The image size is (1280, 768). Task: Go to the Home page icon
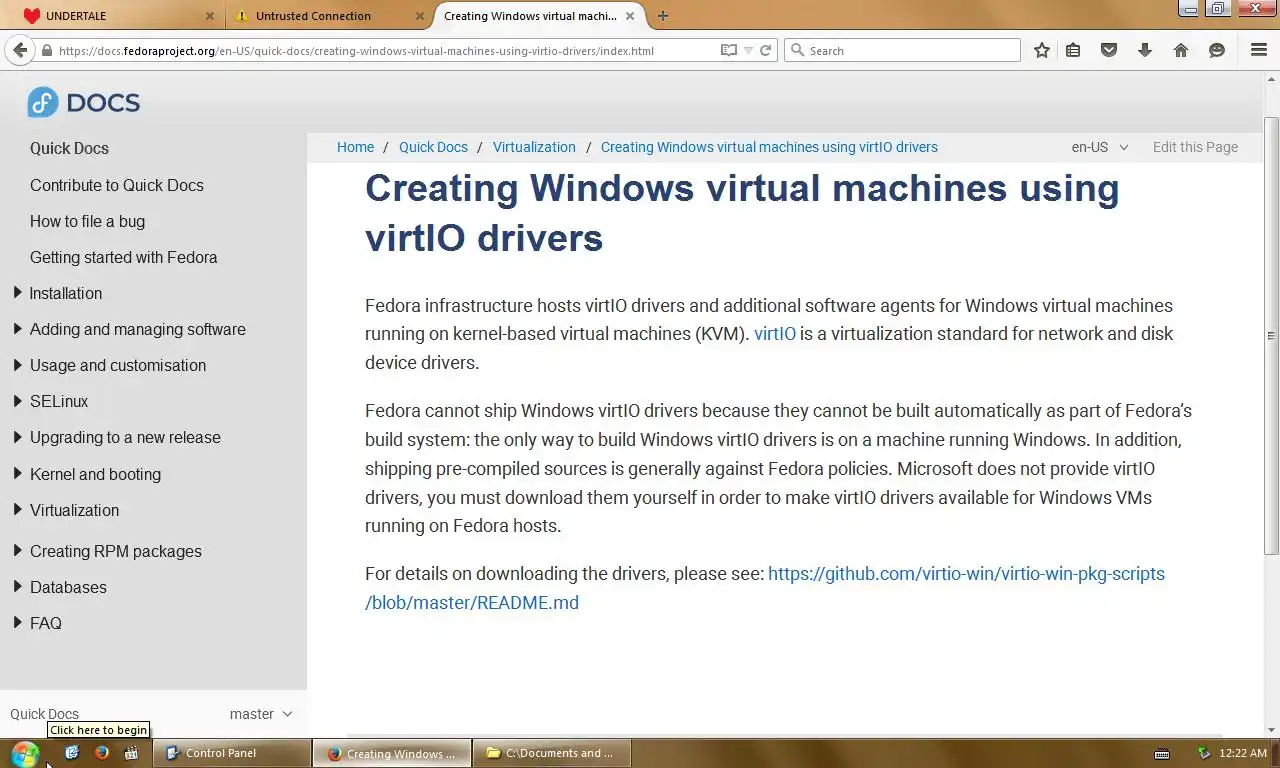(x=1181, y=50)
